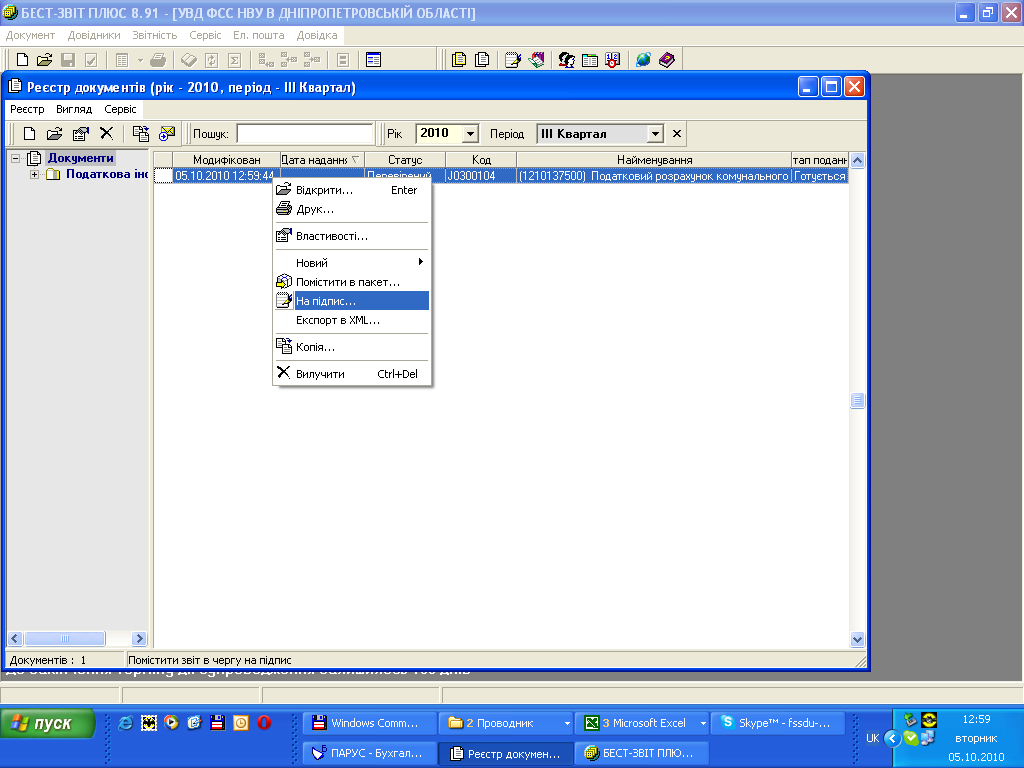Viewport: 1024px width, 768px height.
Task: Open the calendar icon in main toolbar
Action: tap(613, 60)
